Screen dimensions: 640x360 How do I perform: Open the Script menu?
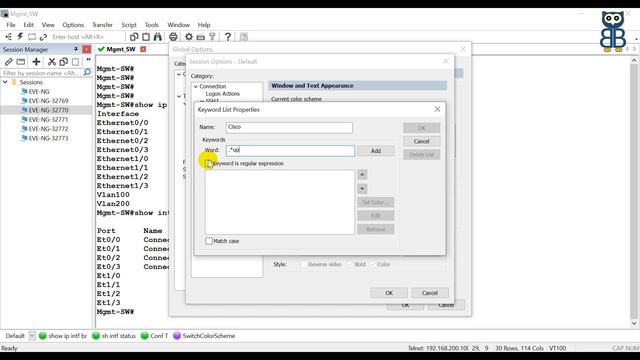(129, 25)
